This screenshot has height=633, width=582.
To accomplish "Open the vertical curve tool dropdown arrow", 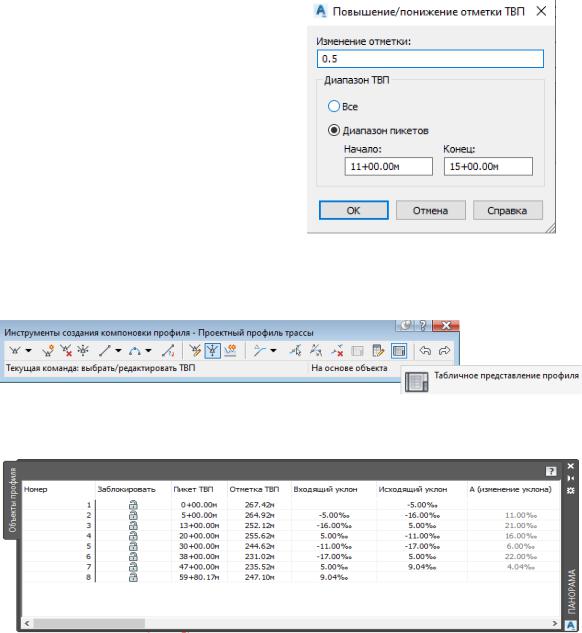I will [148, 350].
